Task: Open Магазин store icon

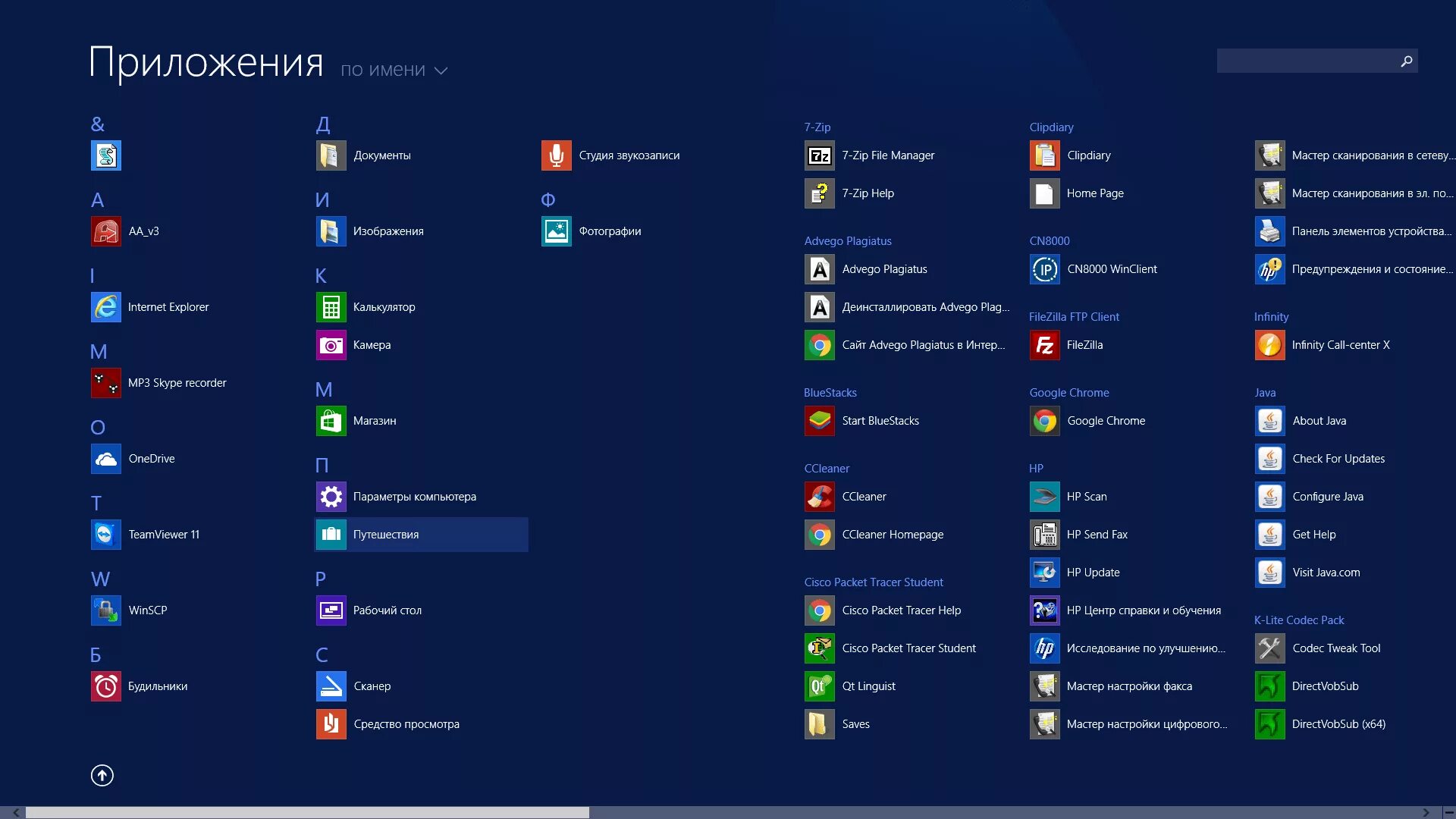Action: pos(331,421)
